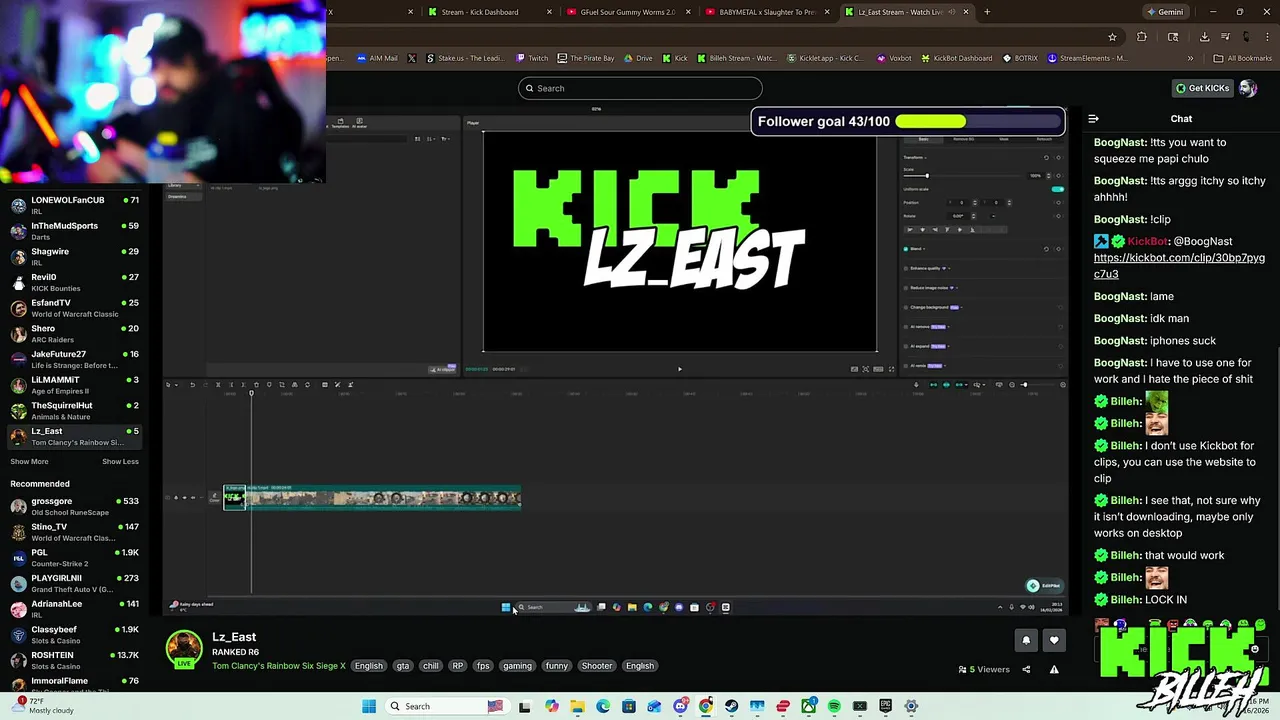Open grossgore recommended channel
This screenshot has height=720, width=1280.
pyautogui.click(x=75, y=506)
